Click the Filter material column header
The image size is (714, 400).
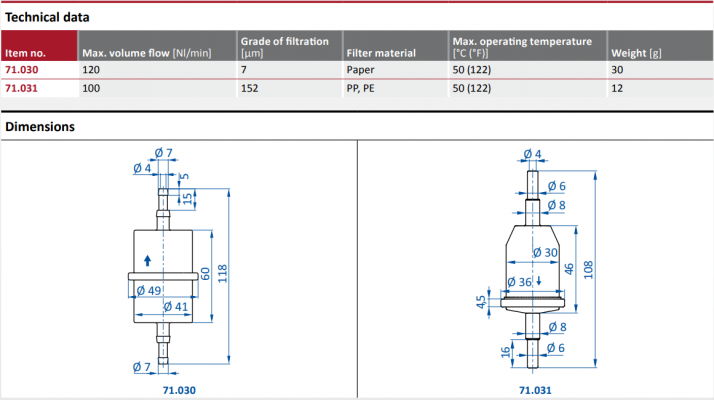pyautogui.click(x=379, y=52)
